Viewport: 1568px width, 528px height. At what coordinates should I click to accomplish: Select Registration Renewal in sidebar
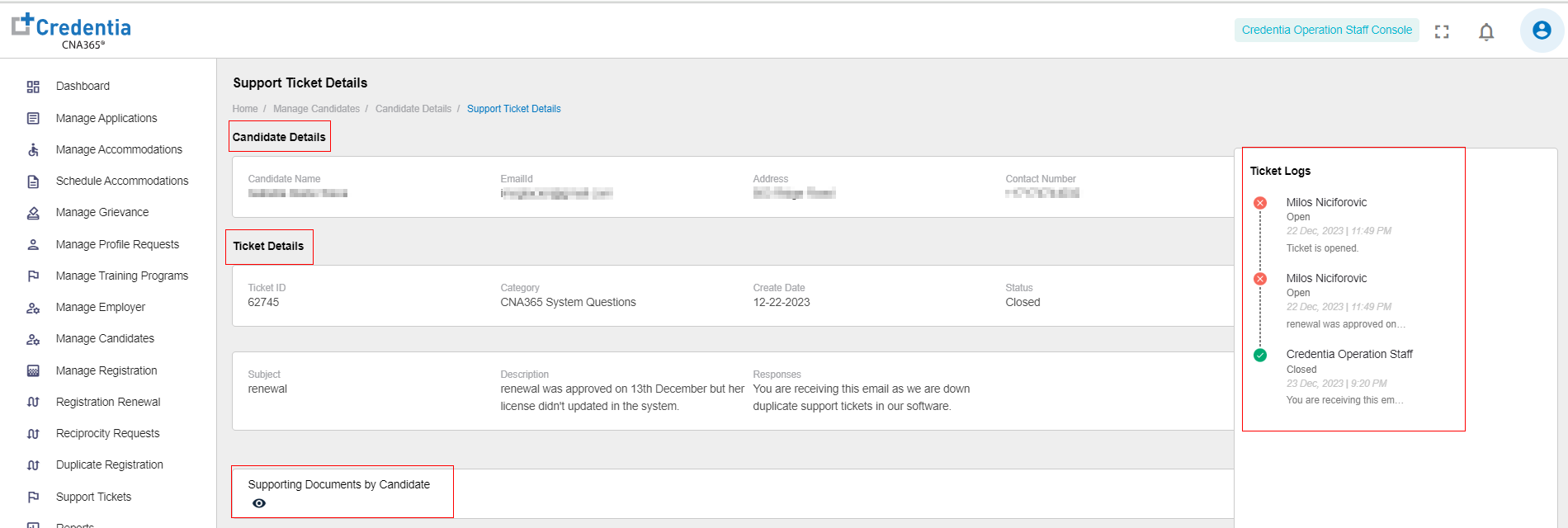pyautogui.click(x=108, y=402)
